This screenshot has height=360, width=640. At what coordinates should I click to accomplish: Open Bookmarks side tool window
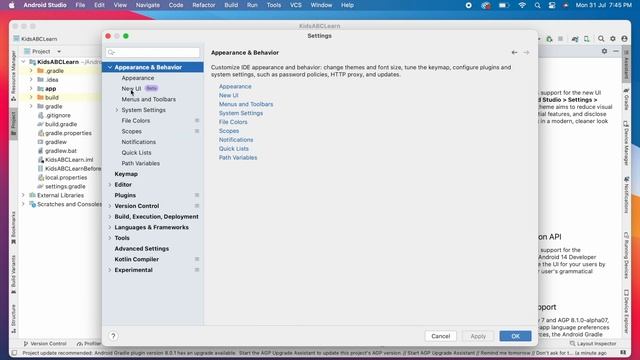coord(13,228)
